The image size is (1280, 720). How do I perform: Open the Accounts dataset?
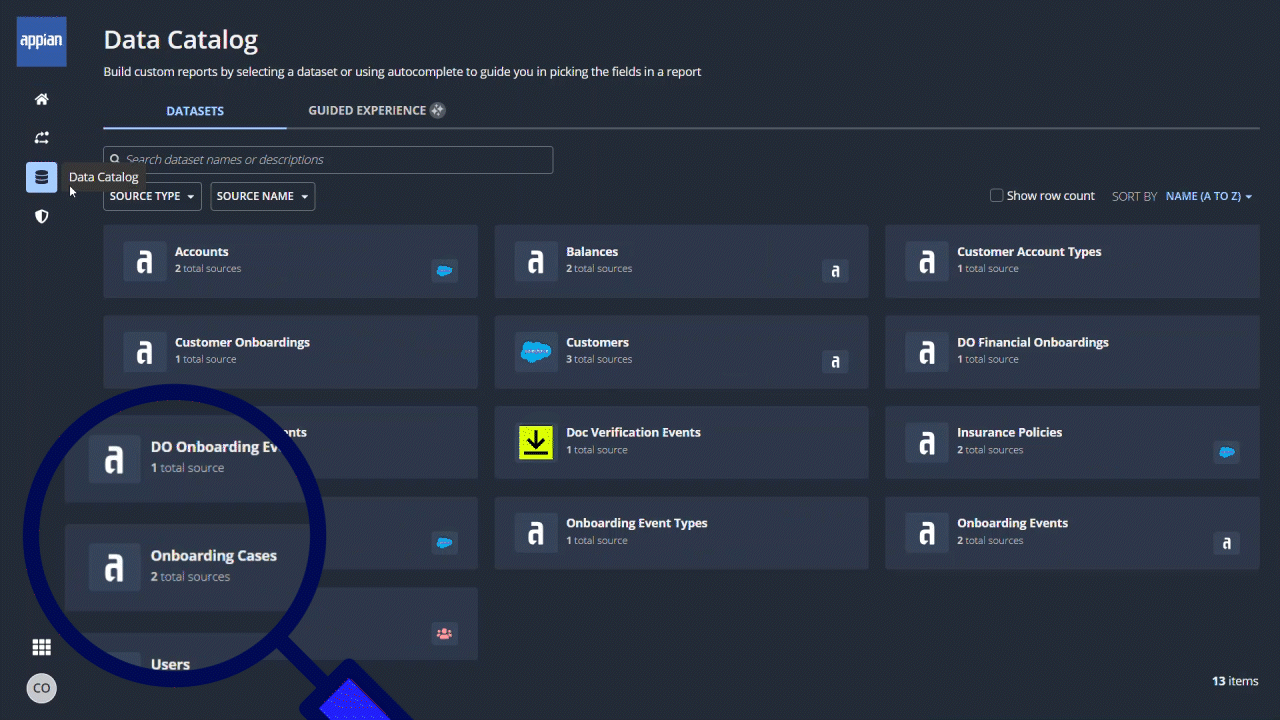tap(290, 261)
